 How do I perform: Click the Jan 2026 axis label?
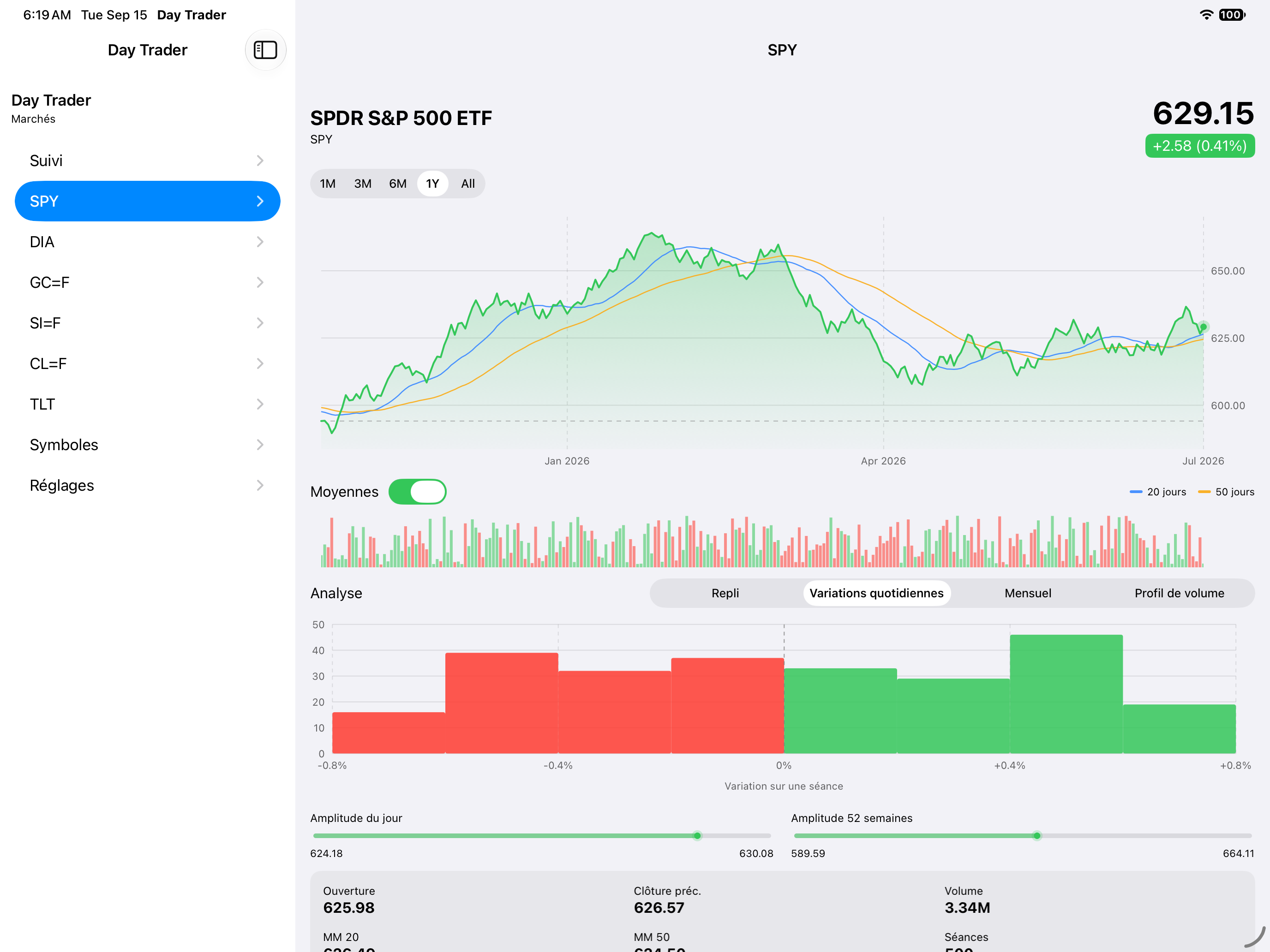(567, 461)
